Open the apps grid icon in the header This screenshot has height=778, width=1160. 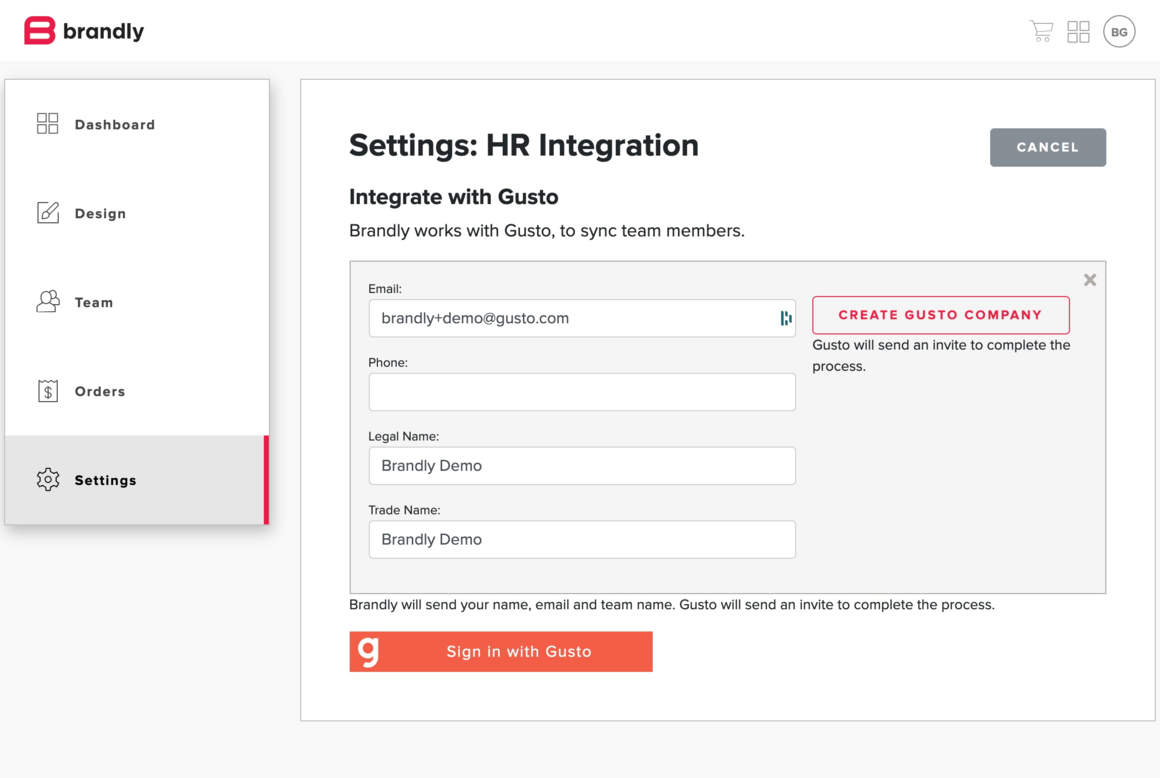(1079, 32)
